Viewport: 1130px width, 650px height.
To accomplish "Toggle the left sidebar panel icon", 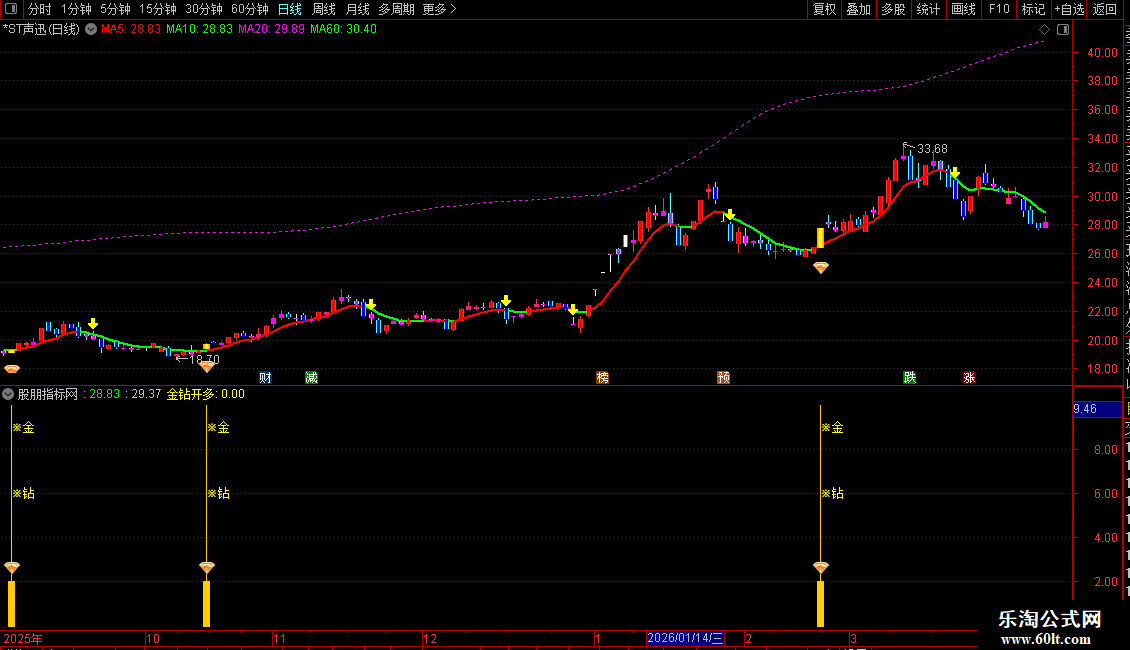I will pyautogui.click(x=11, y=9).
